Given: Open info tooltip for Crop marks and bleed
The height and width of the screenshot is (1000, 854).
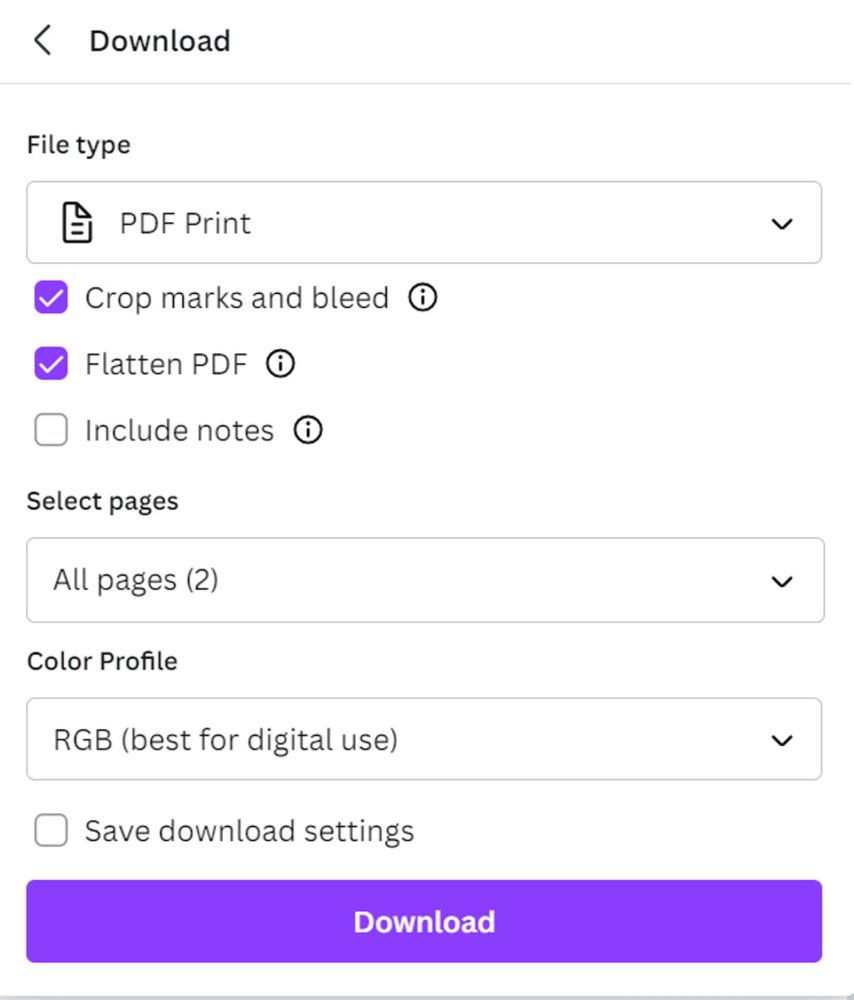Looking at the screenshot, I should (422, 297).
